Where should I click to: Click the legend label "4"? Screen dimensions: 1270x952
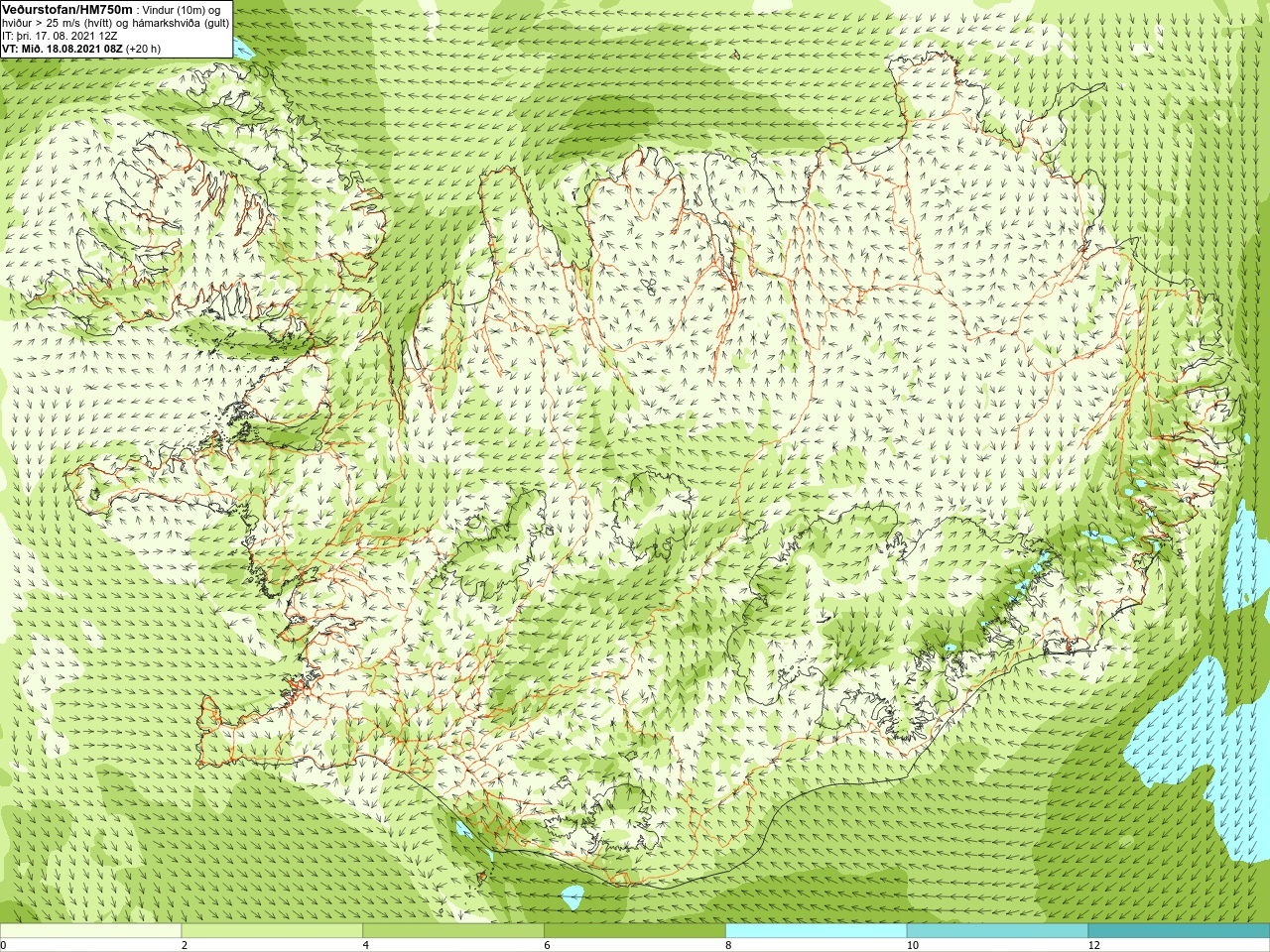366,945
